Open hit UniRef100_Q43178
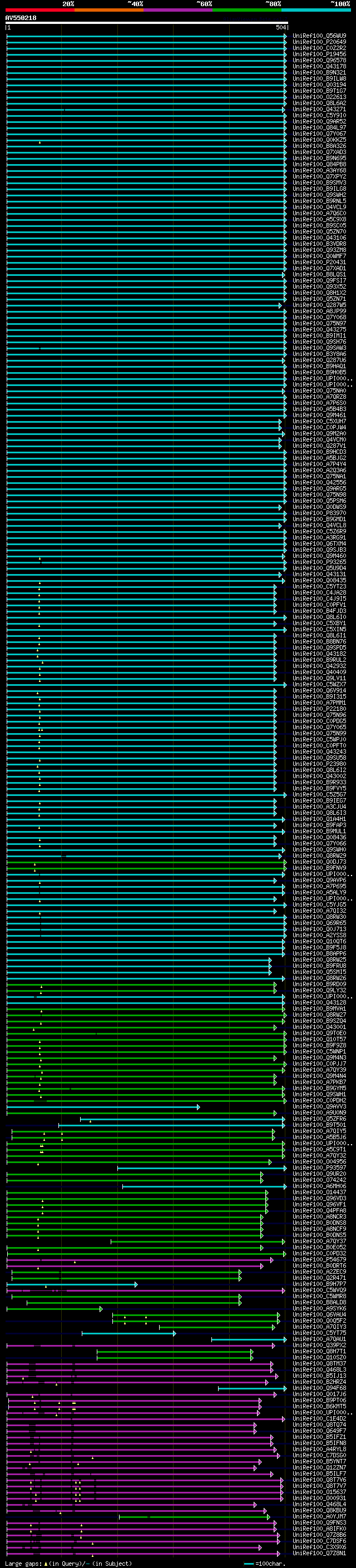 [319, 66]
